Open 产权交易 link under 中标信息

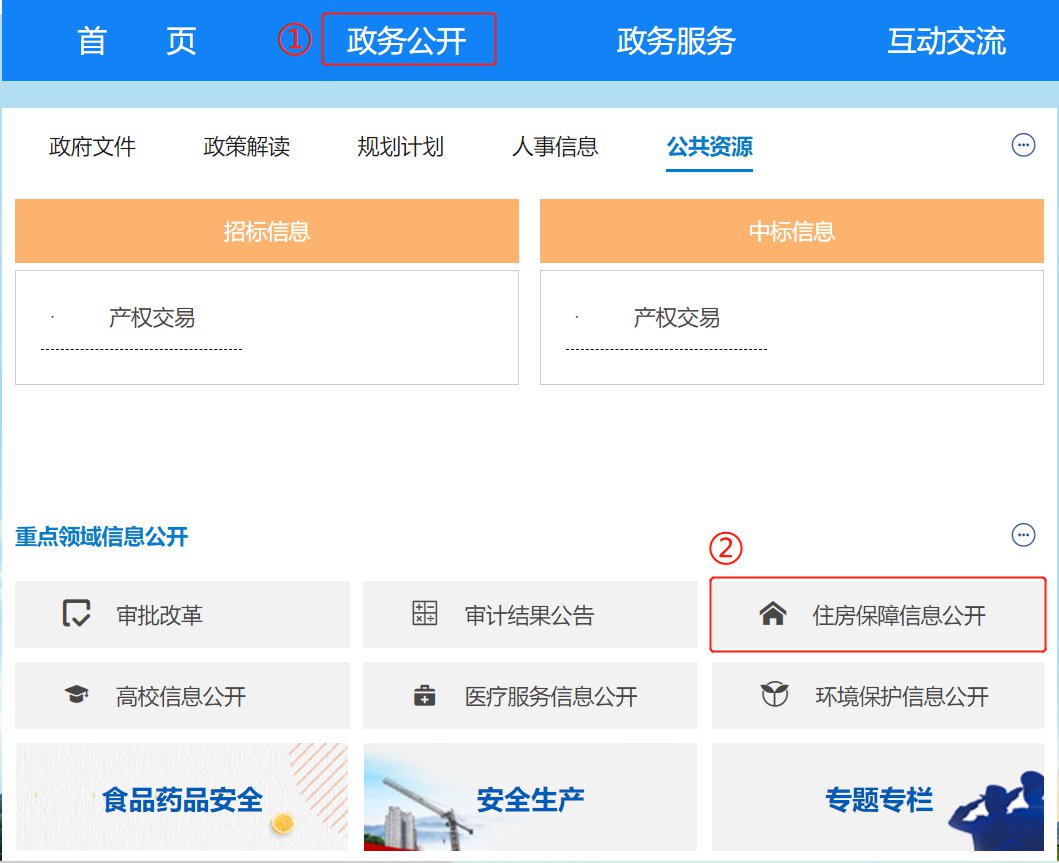click(x=676, y=318)
